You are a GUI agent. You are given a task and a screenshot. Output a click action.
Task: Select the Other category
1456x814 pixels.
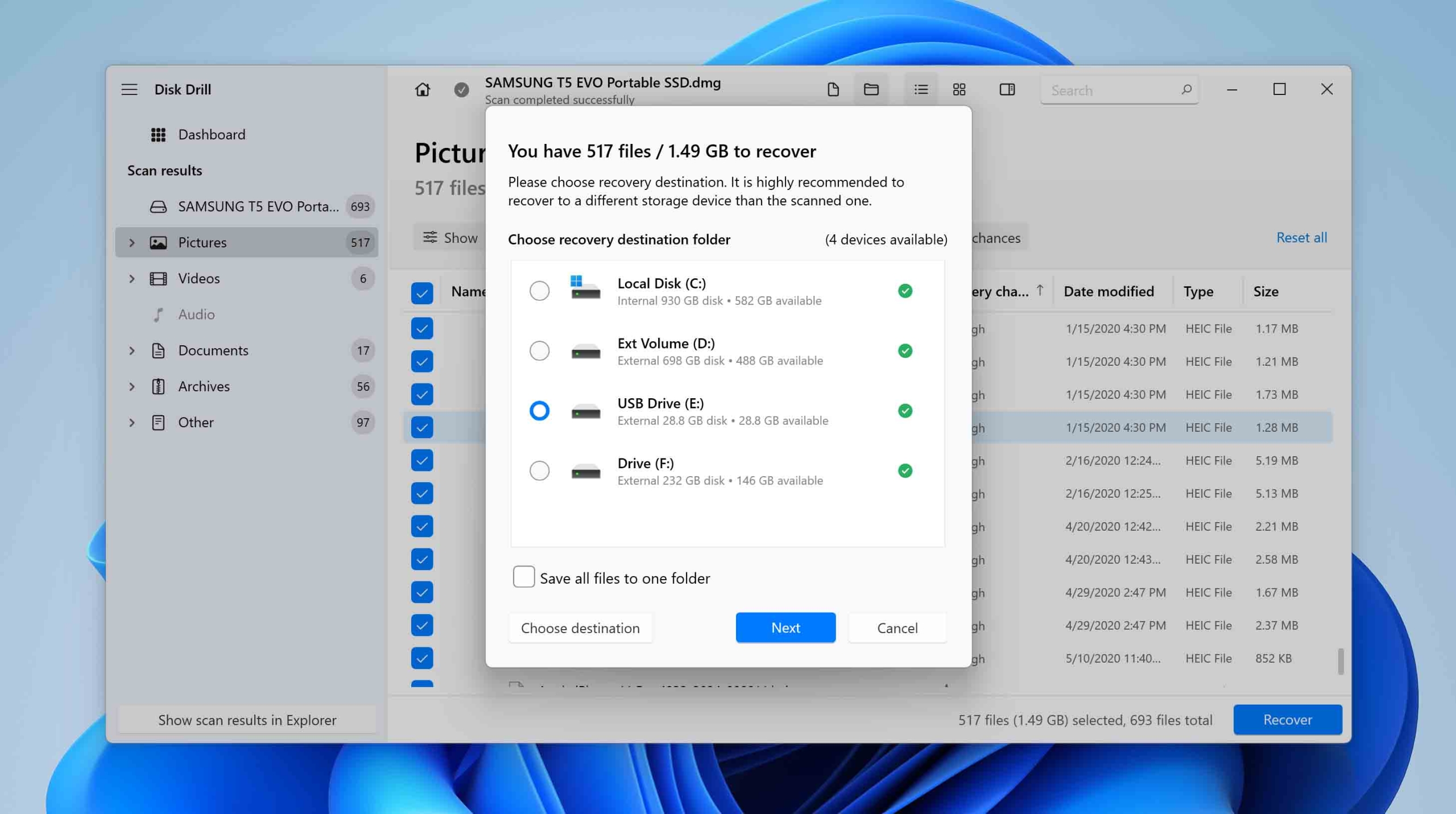point(246,422)
